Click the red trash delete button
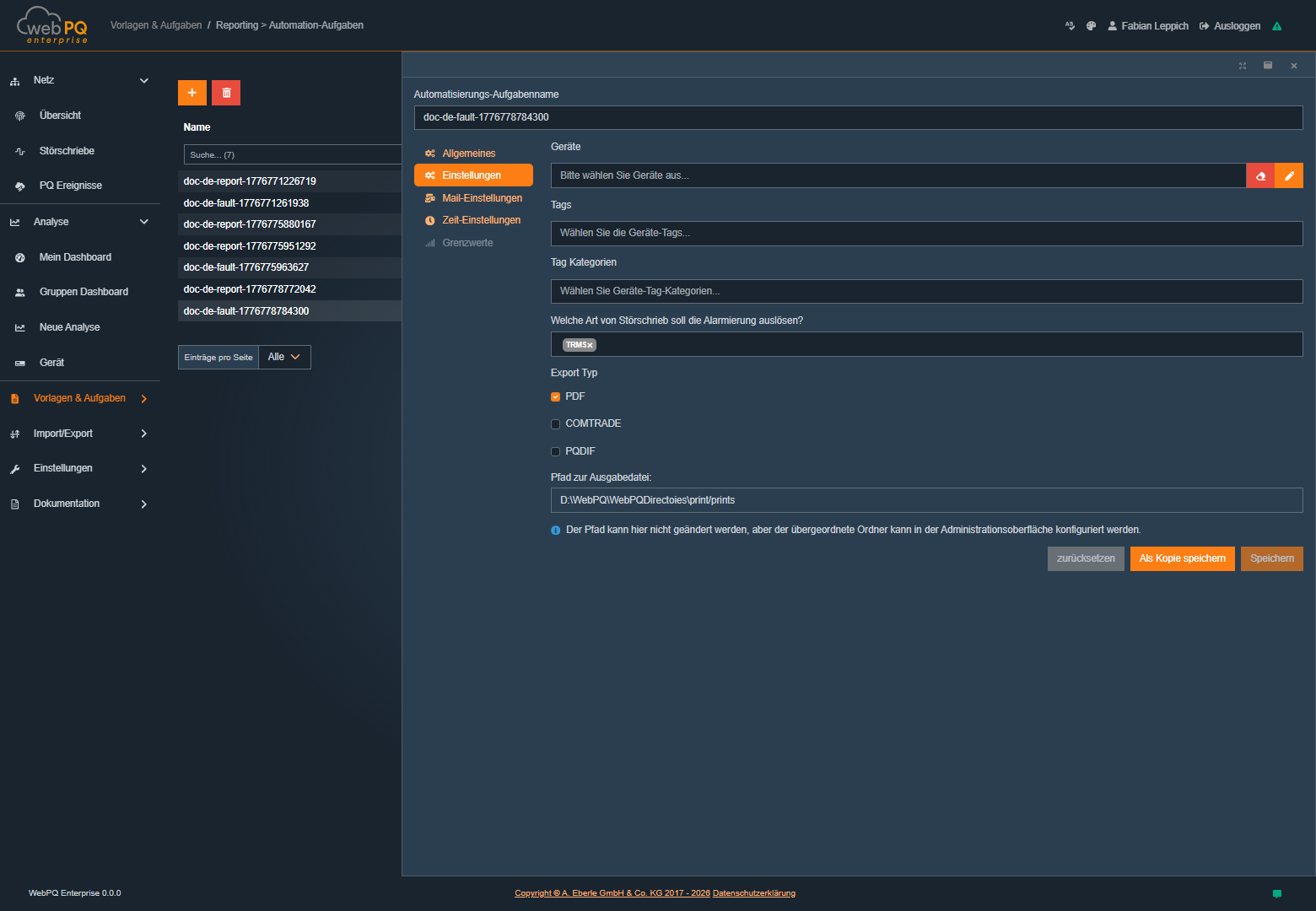The height and width of the screenshot is (911, 1316). (226, 93)
